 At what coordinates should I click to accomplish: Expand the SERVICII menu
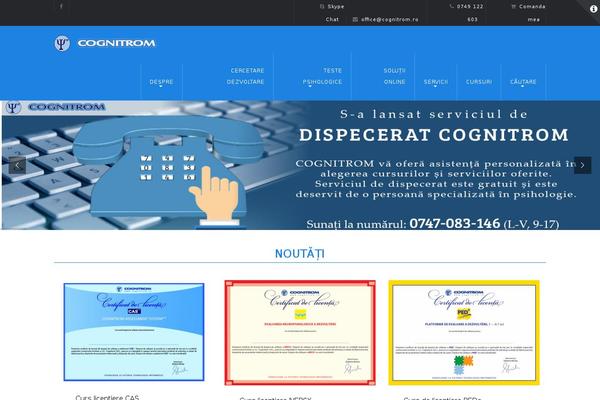coord(435,82)
